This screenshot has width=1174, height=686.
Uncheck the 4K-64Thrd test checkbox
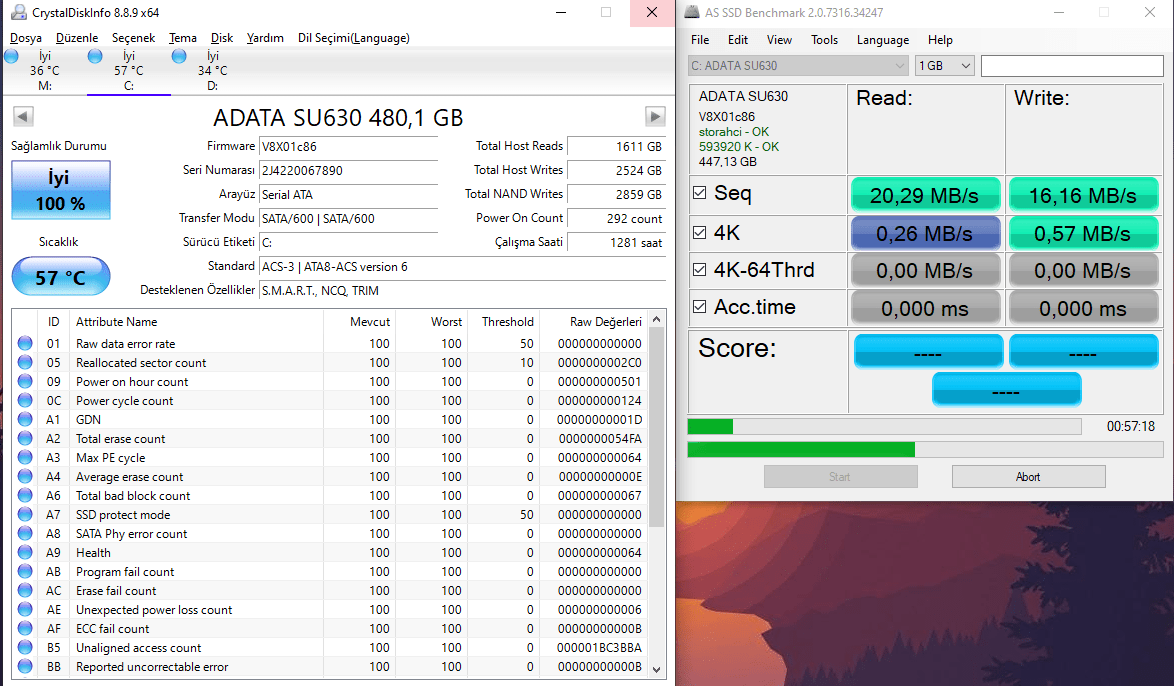699,269
